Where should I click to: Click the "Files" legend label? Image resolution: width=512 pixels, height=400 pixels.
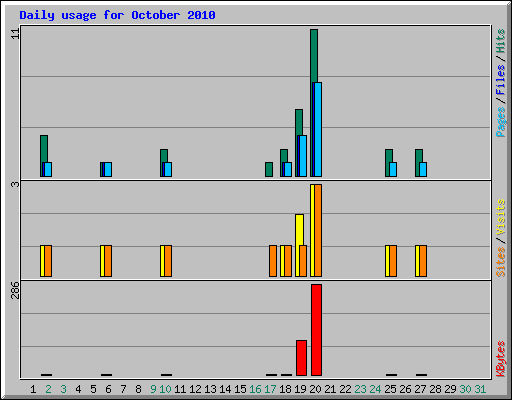501,79
